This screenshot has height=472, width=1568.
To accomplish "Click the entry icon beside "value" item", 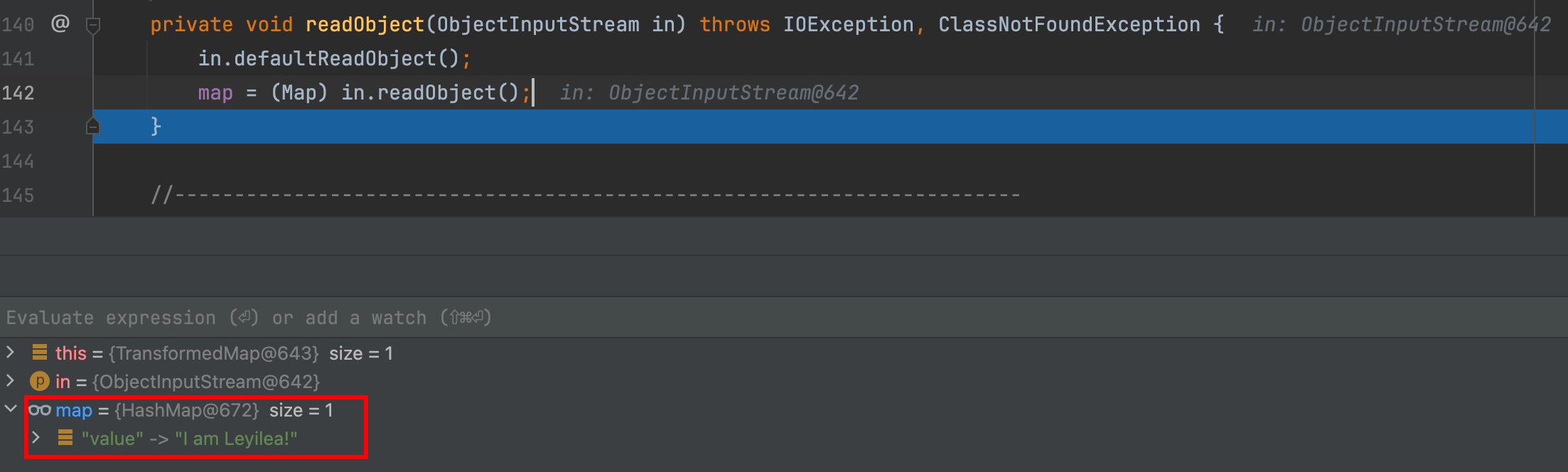I will pos(65,438).
